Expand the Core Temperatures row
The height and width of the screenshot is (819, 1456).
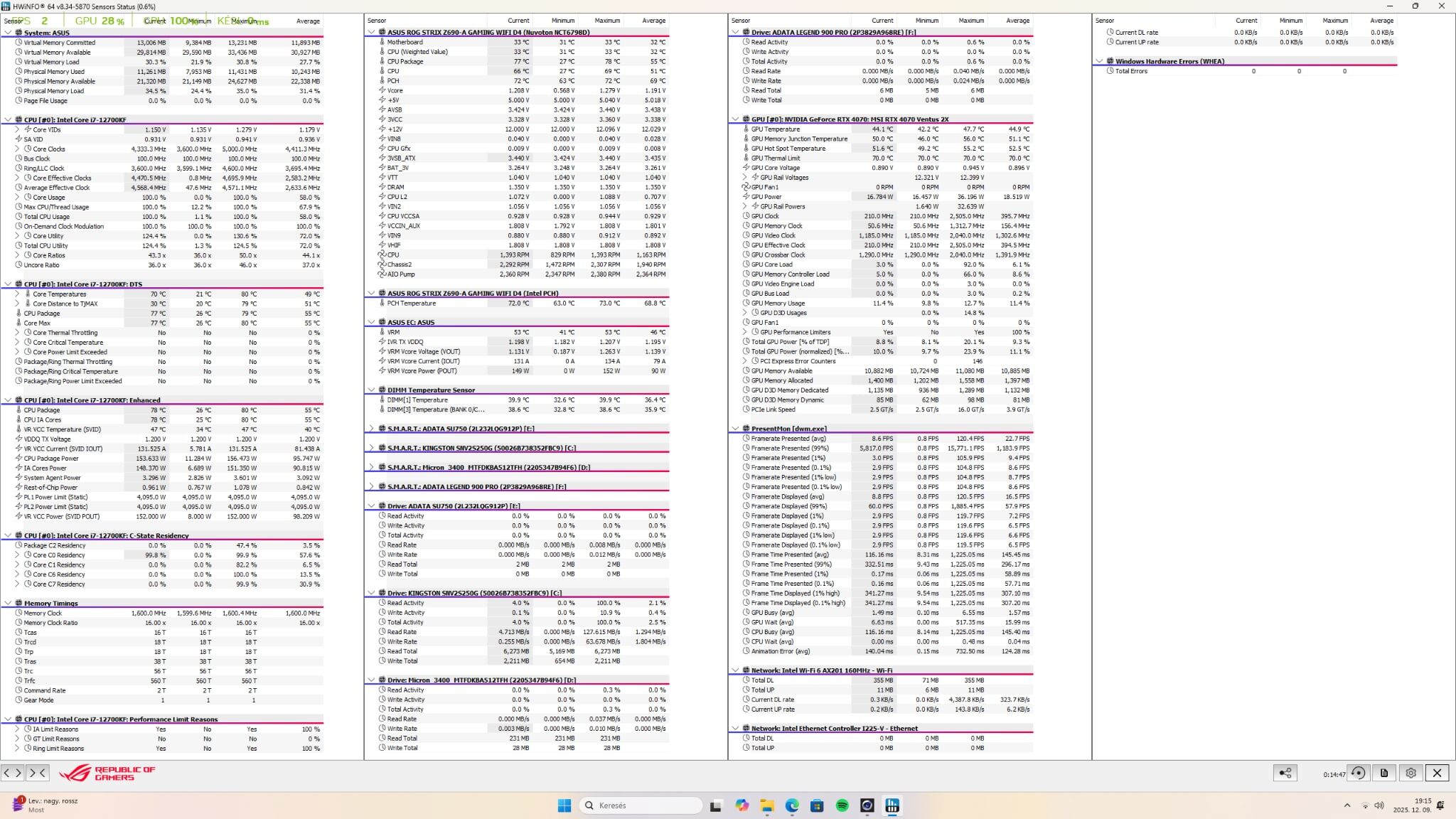(17, 294)
